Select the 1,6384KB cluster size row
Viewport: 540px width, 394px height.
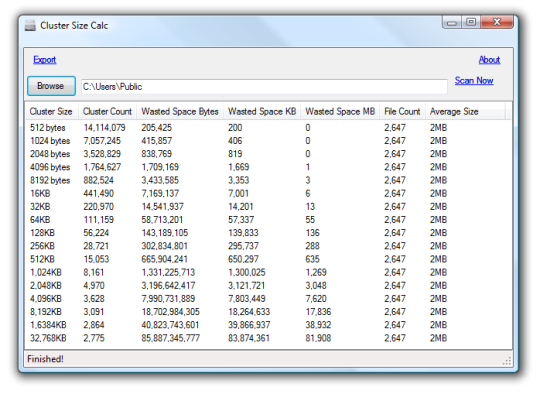[269, 325]
